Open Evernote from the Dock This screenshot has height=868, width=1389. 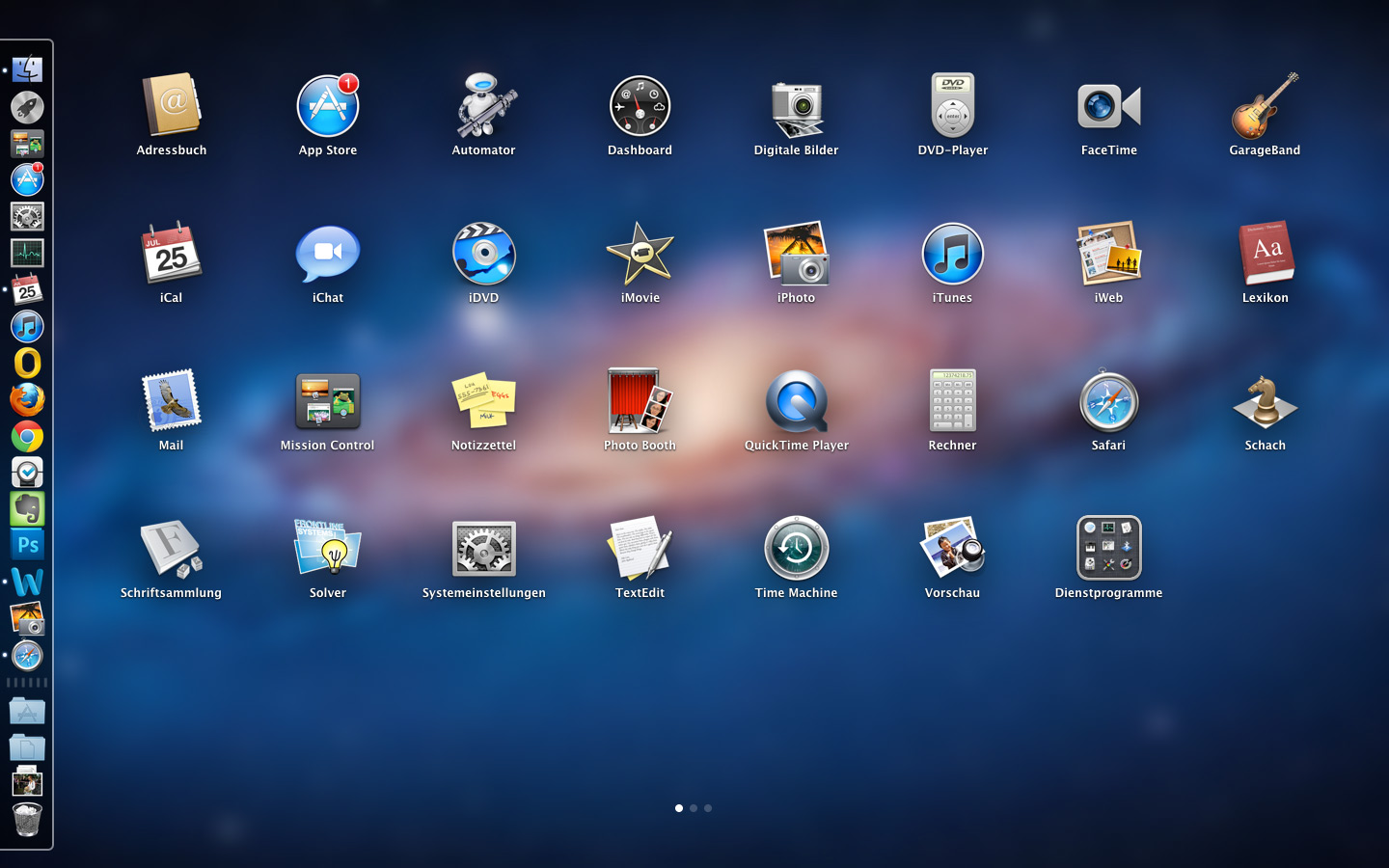tap(27, 509)
